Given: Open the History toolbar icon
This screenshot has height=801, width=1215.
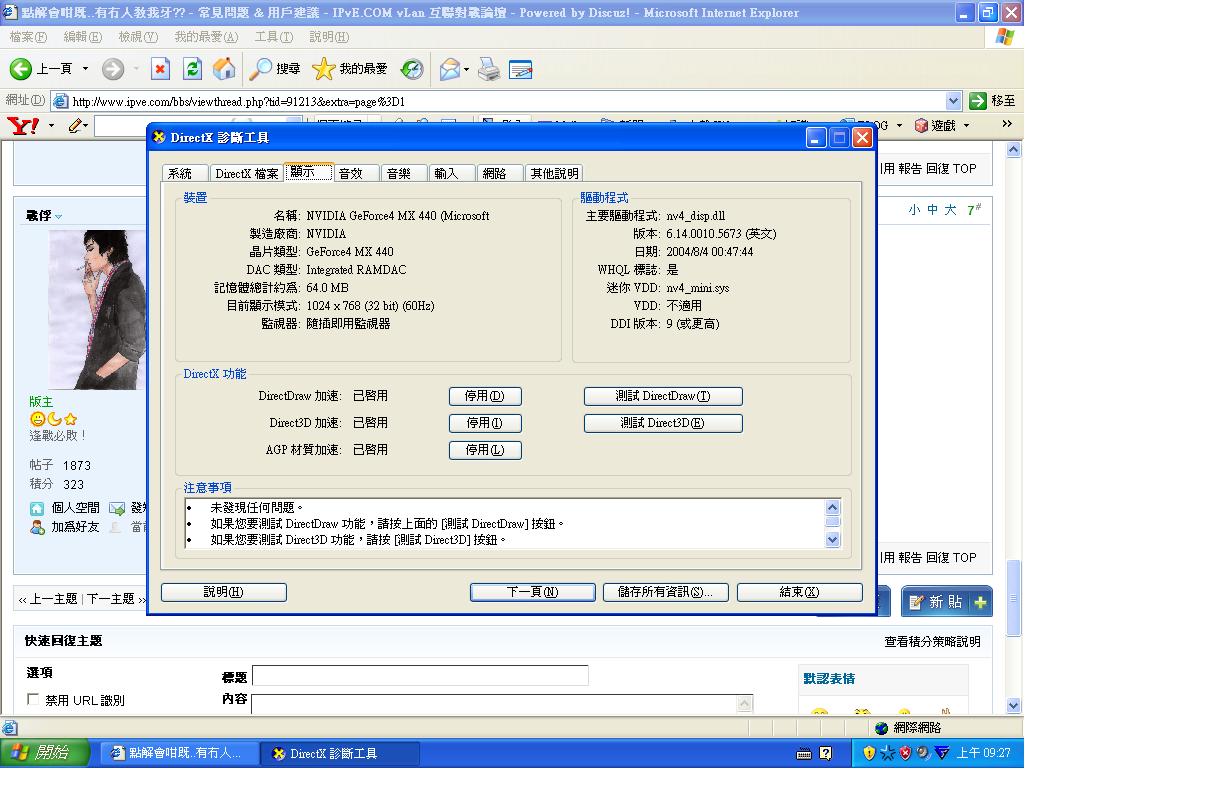Looking at the screenshot, I should click(x=412, y=69).
